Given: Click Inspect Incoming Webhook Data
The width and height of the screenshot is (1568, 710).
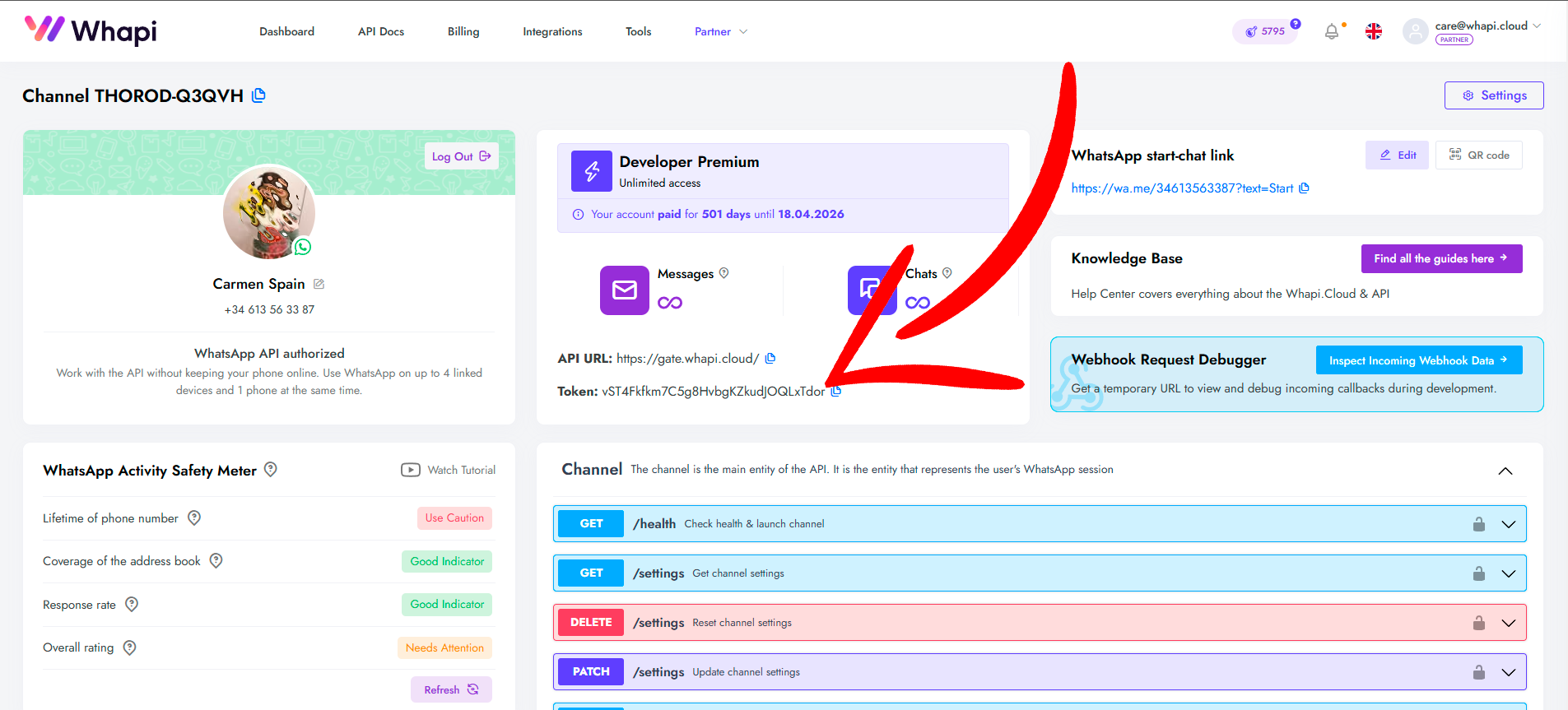Looking at the screenshot, I should pos(1419,360).
